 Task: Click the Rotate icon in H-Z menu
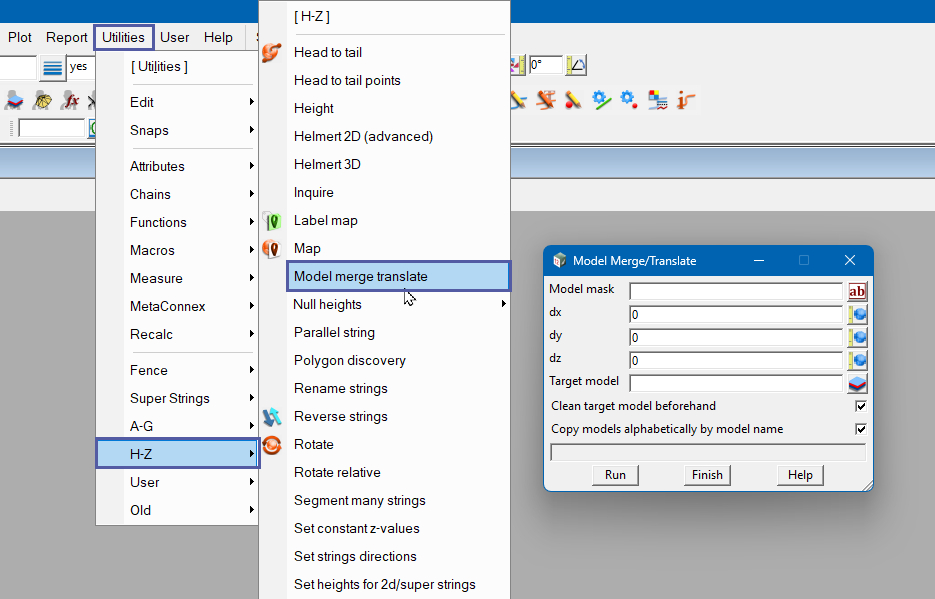click(271, 445)
